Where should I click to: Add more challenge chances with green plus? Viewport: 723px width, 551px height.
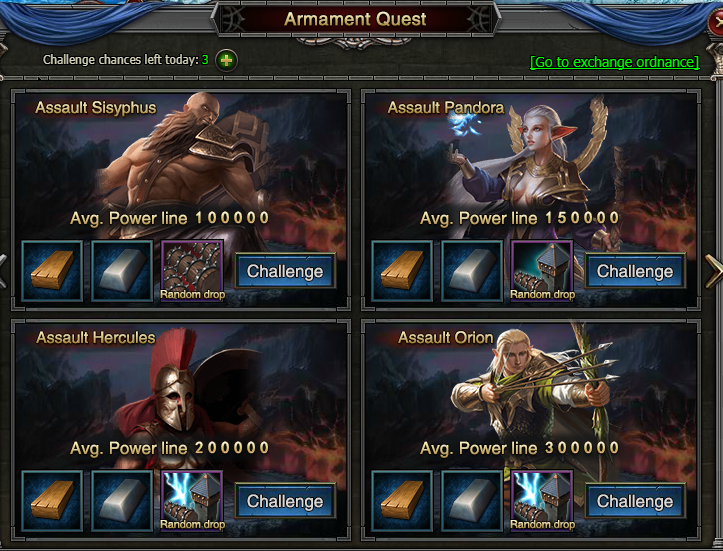(226, 60)
